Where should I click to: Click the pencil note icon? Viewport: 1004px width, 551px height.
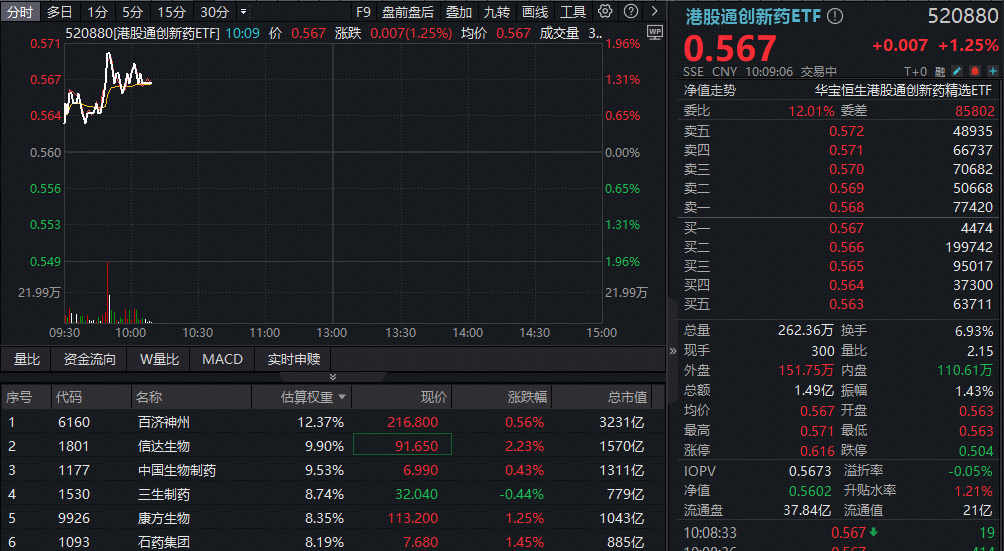click(957, 71)
